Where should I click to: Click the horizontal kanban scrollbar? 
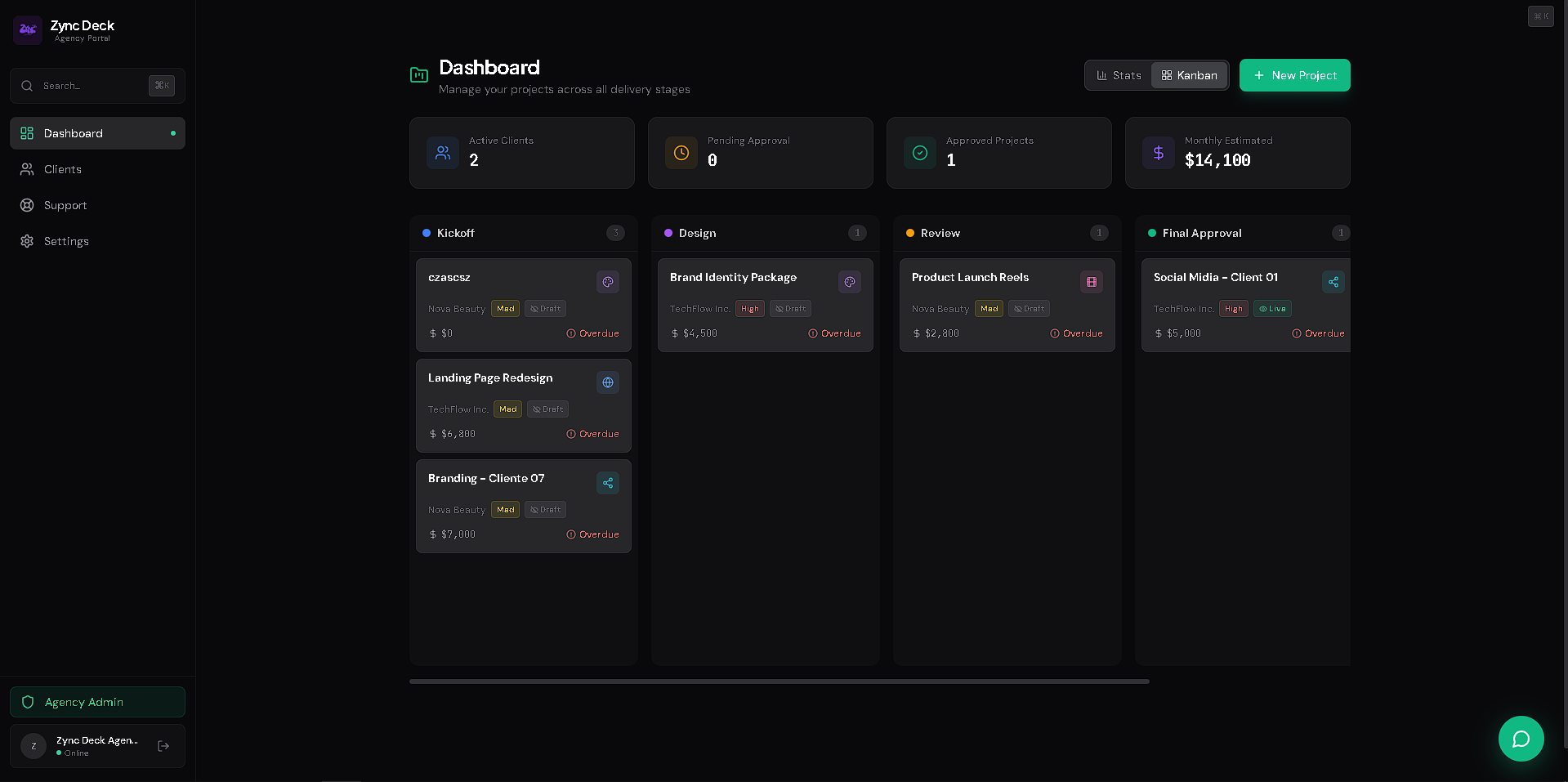[780, 681]
